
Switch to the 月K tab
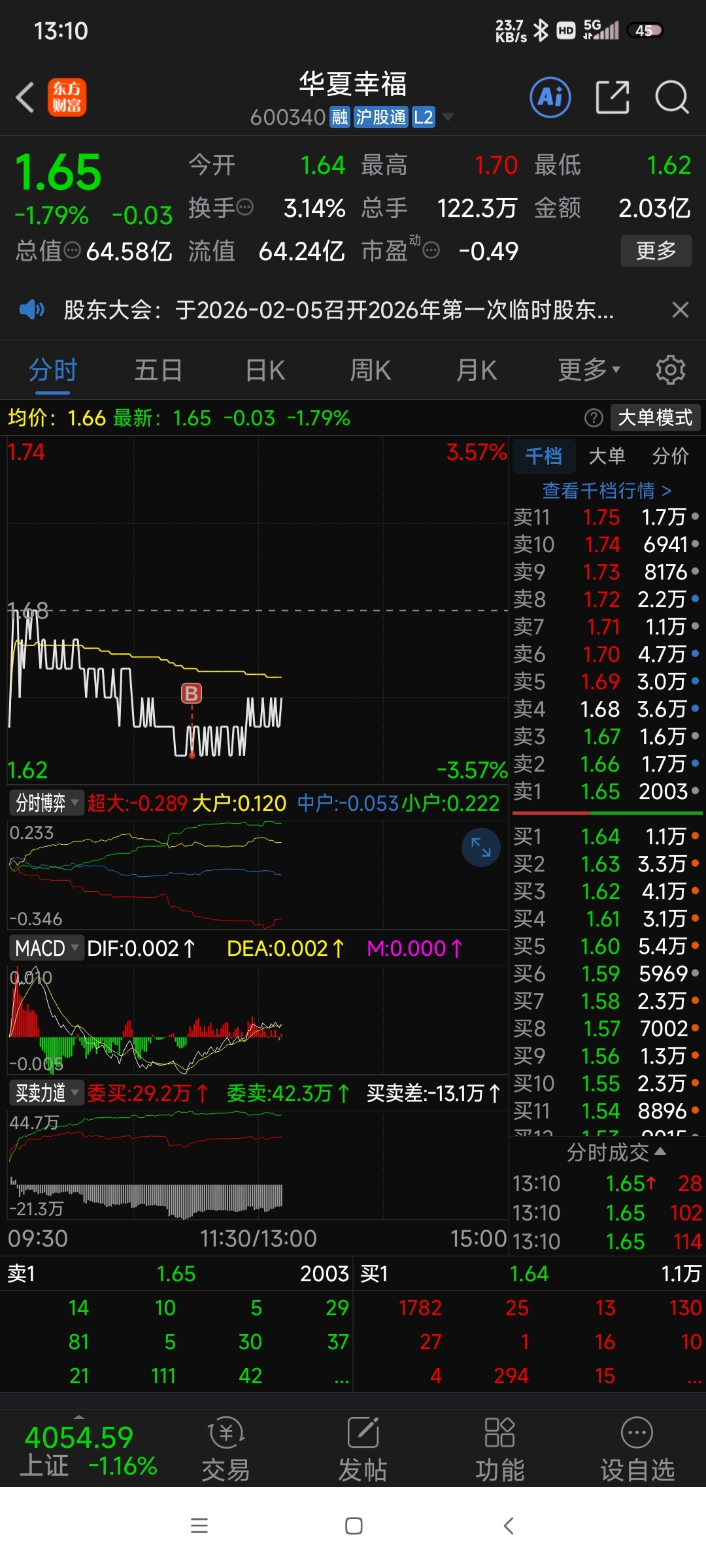pos(477,370)
